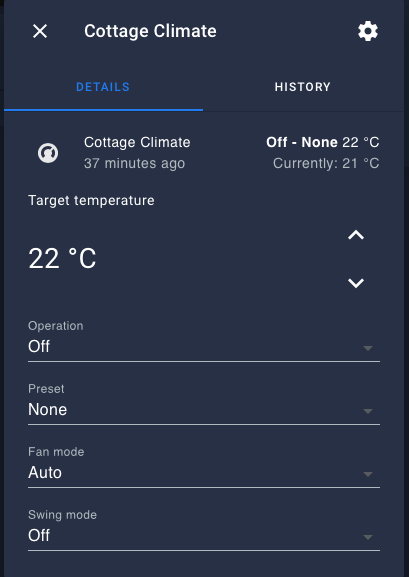Open the Preset dropdown showing None
The width and height of the screenshot is (409, 577).
tap(204, 404)
